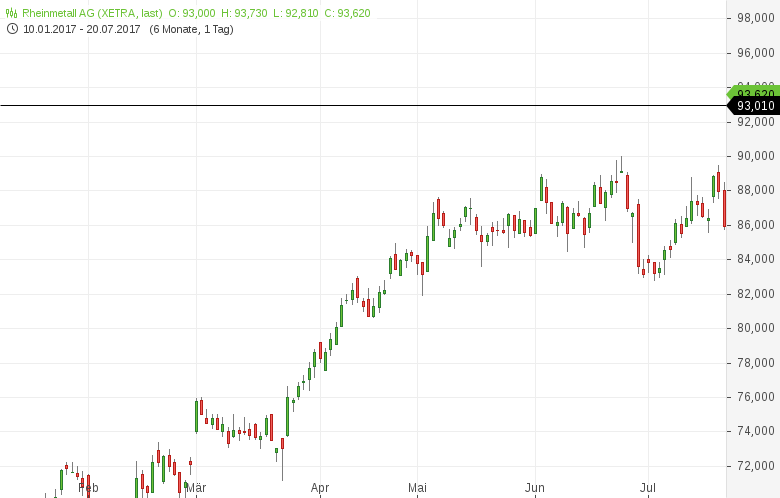Click the Mai month label on time axis
This screenshot has width=780, height=498.
[417, 488]
